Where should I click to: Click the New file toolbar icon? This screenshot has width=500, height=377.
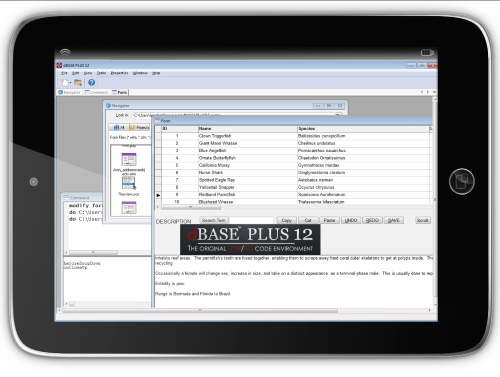[65, 82]
